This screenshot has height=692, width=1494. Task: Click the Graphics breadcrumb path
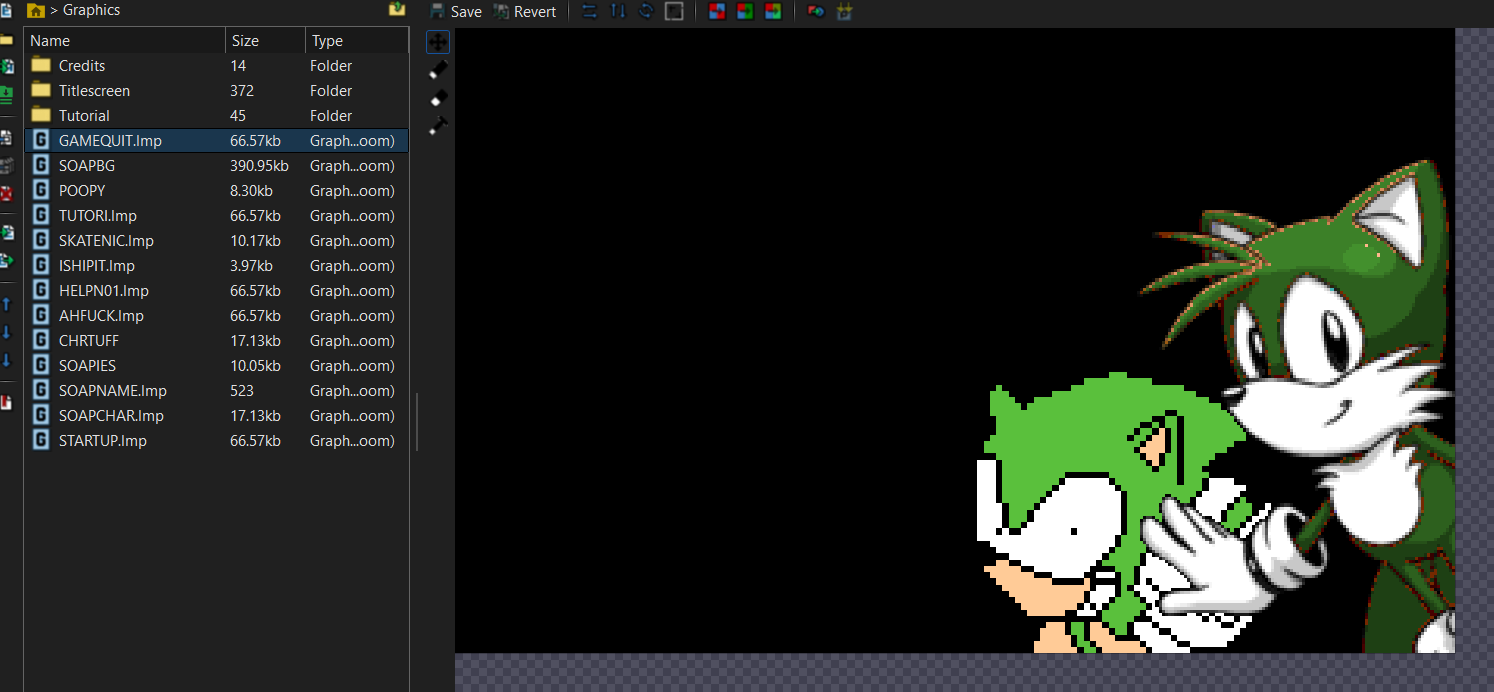pos(91,10)
